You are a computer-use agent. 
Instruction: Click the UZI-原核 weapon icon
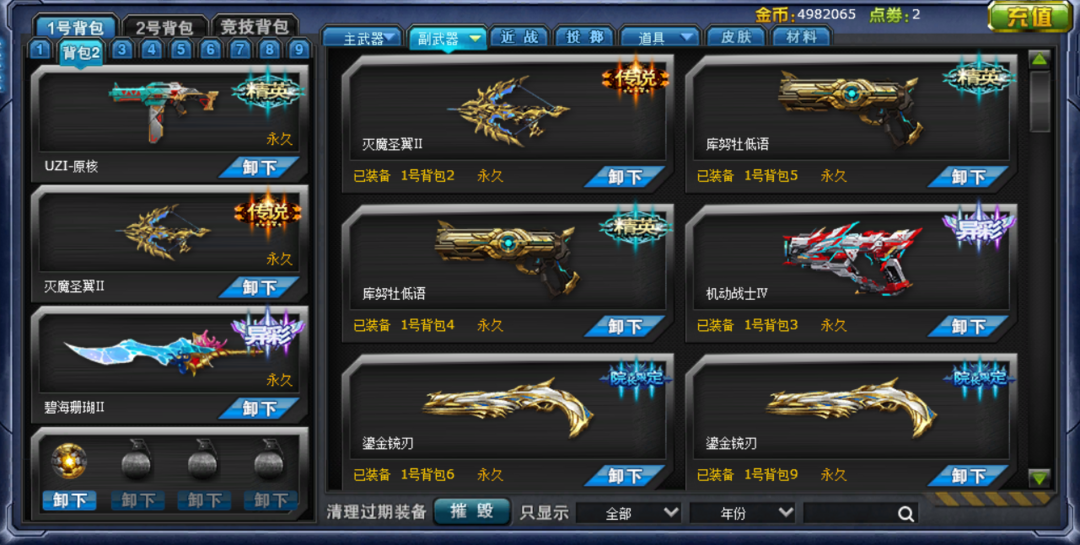tap(163, 108)
